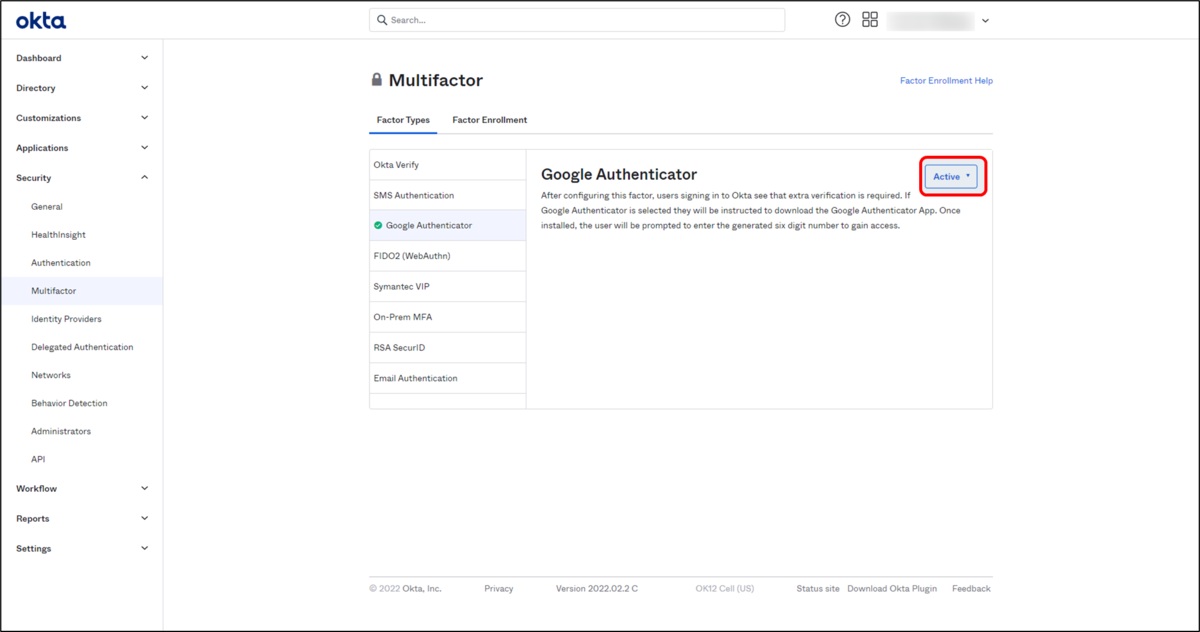Expand the Reports menu
1200x632 pixels.
[82, 519]
